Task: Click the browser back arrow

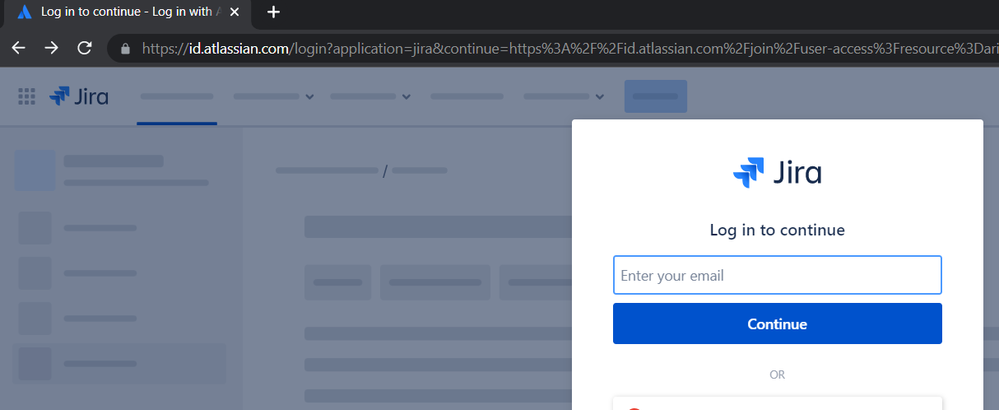Action: (18, 48)
